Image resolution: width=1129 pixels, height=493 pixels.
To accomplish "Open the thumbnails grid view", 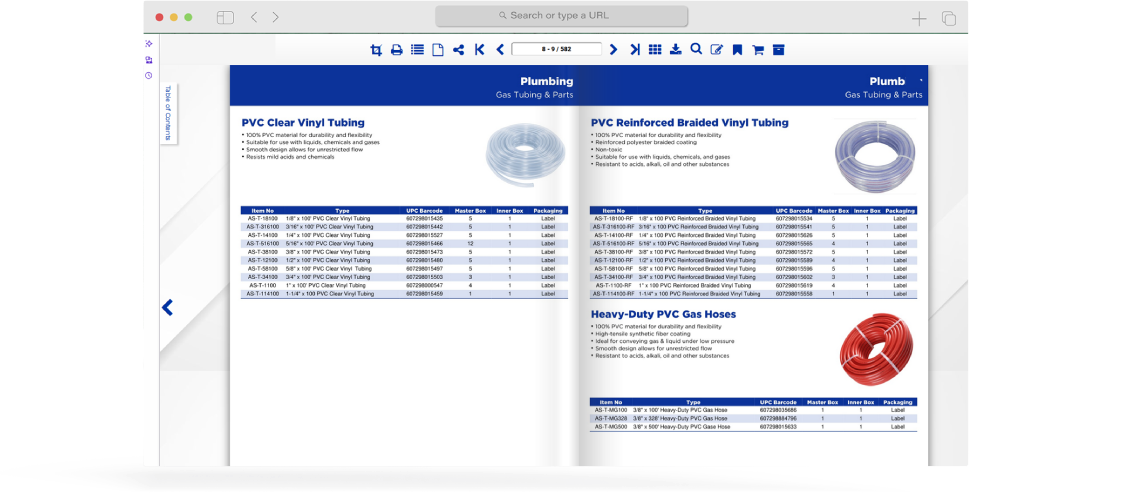I will [x=655, y=50].
